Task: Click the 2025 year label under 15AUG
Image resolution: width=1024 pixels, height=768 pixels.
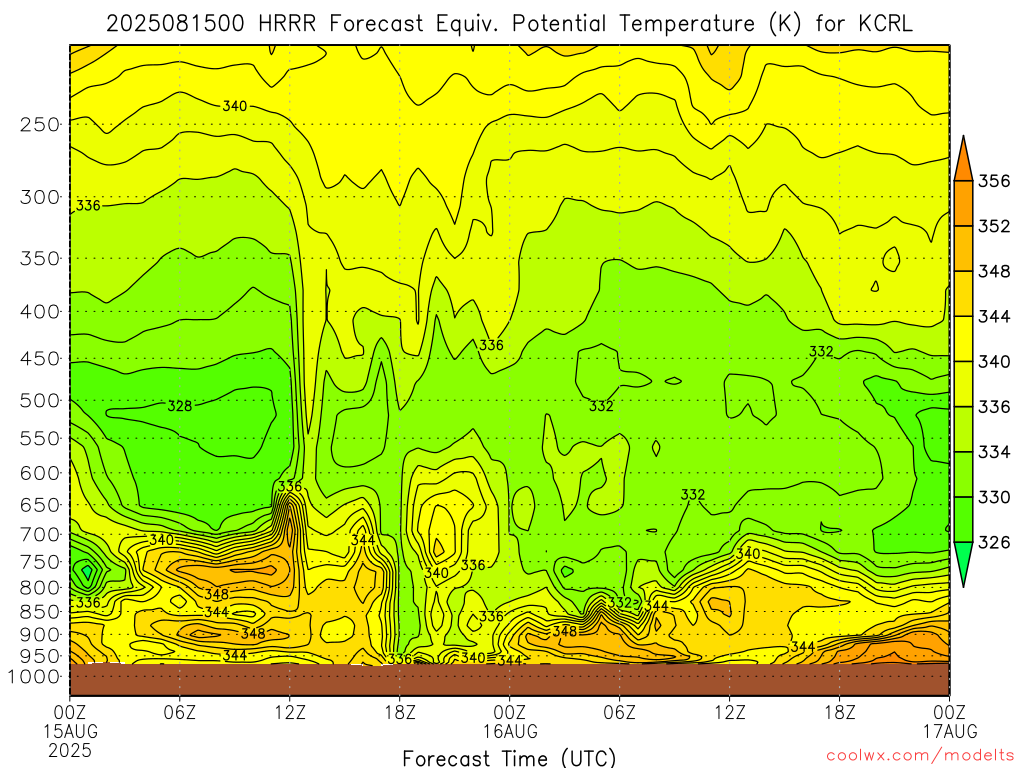Action: tap(71, 750)
